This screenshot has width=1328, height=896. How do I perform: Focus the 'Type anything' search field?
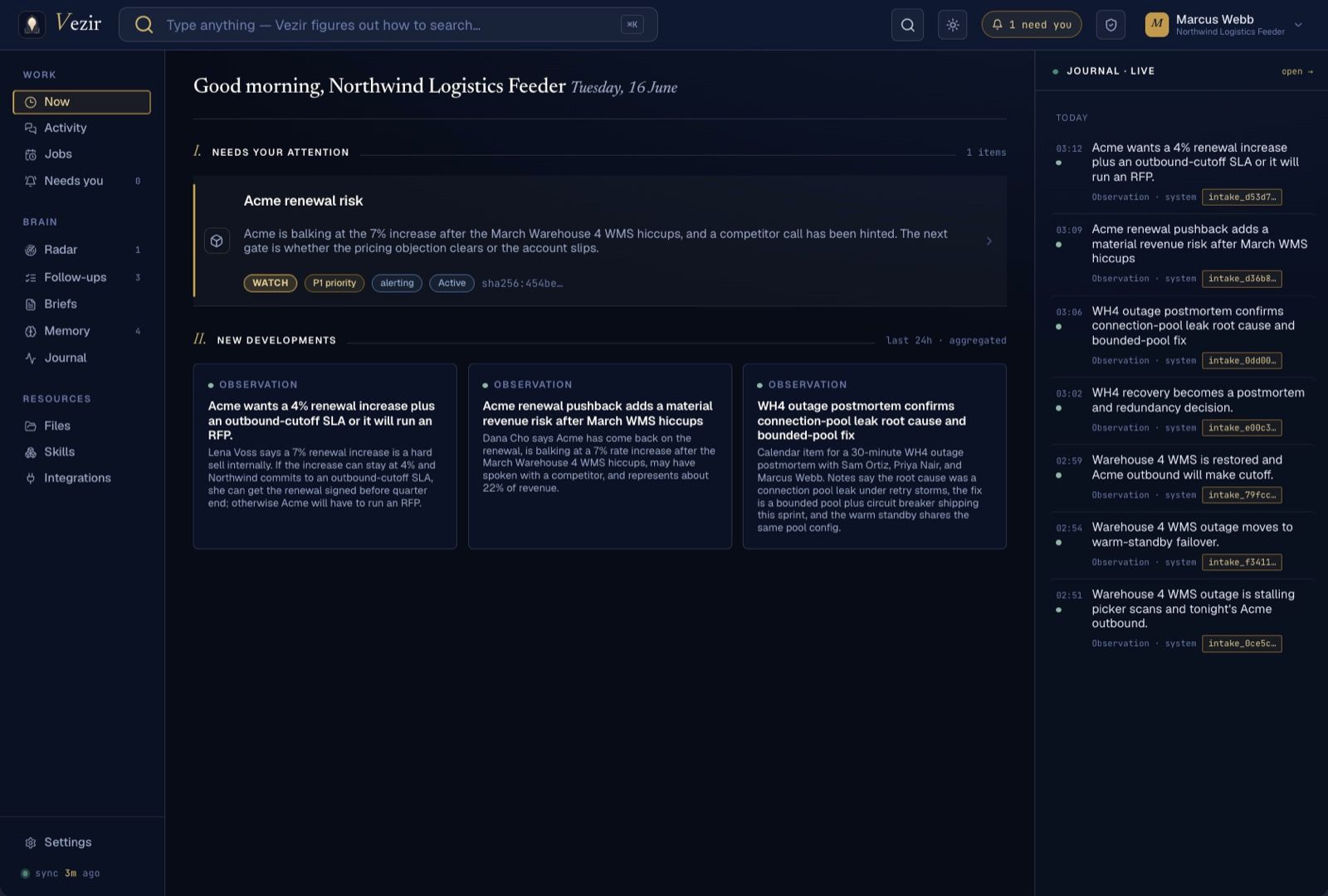pos(388,25)
